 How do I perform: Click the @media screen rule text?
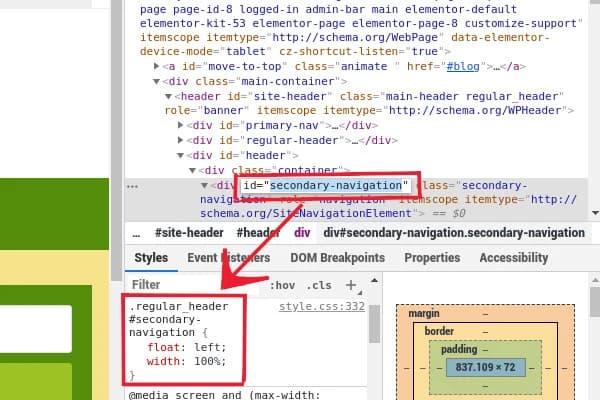tap(224, 395)
